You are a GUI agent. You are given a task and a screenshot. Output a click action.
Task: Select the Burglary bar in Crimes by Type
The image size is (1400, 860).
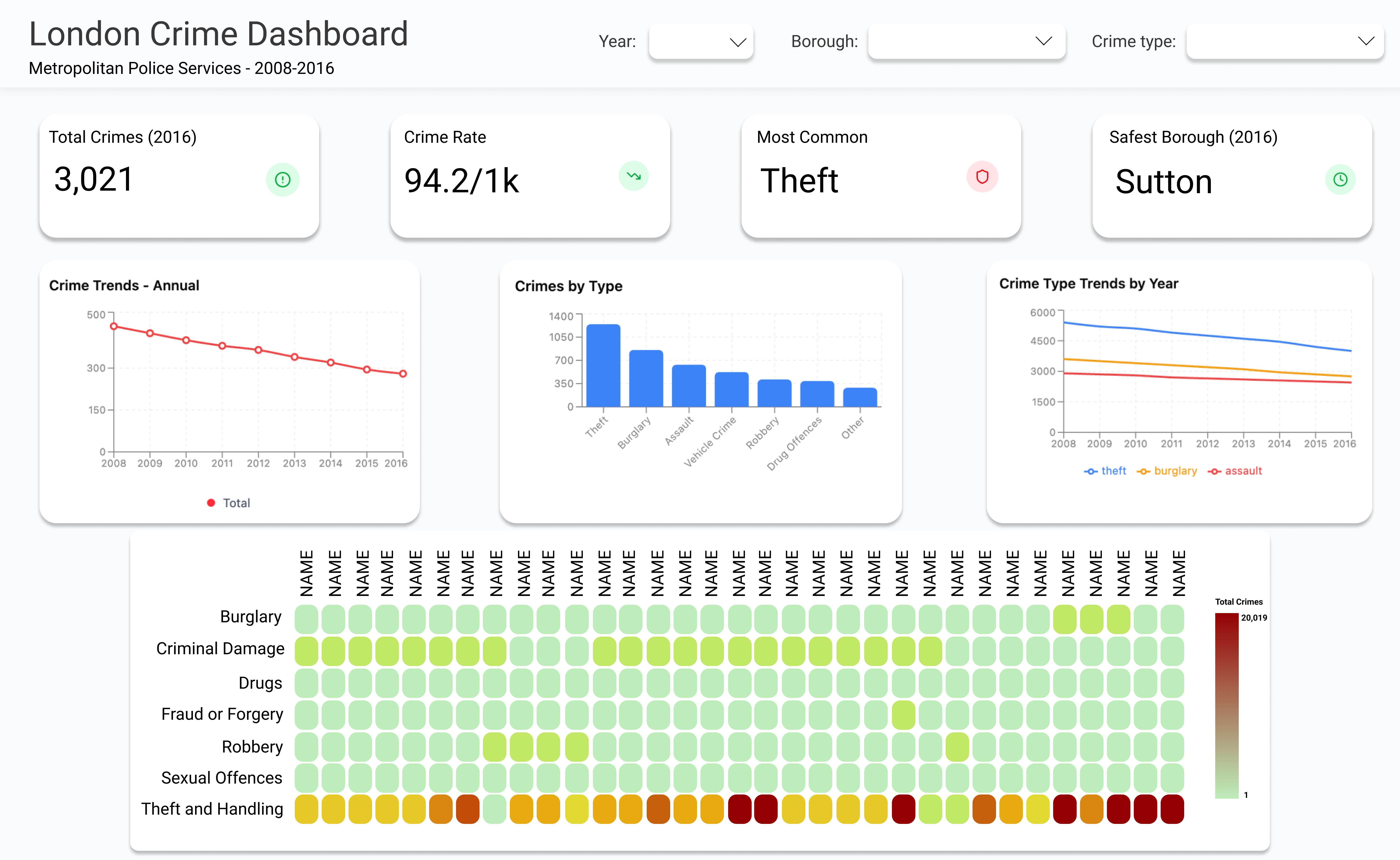(646, 378)
